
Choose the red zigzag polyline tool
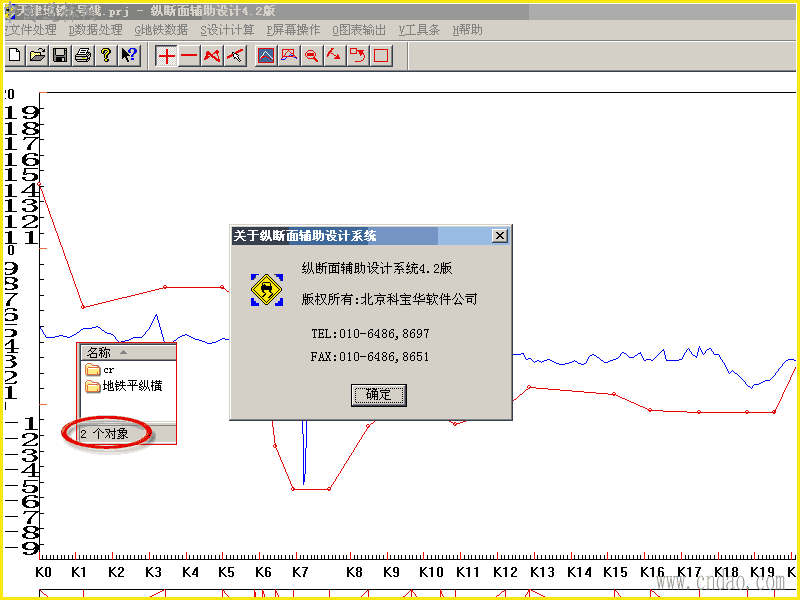212,56
